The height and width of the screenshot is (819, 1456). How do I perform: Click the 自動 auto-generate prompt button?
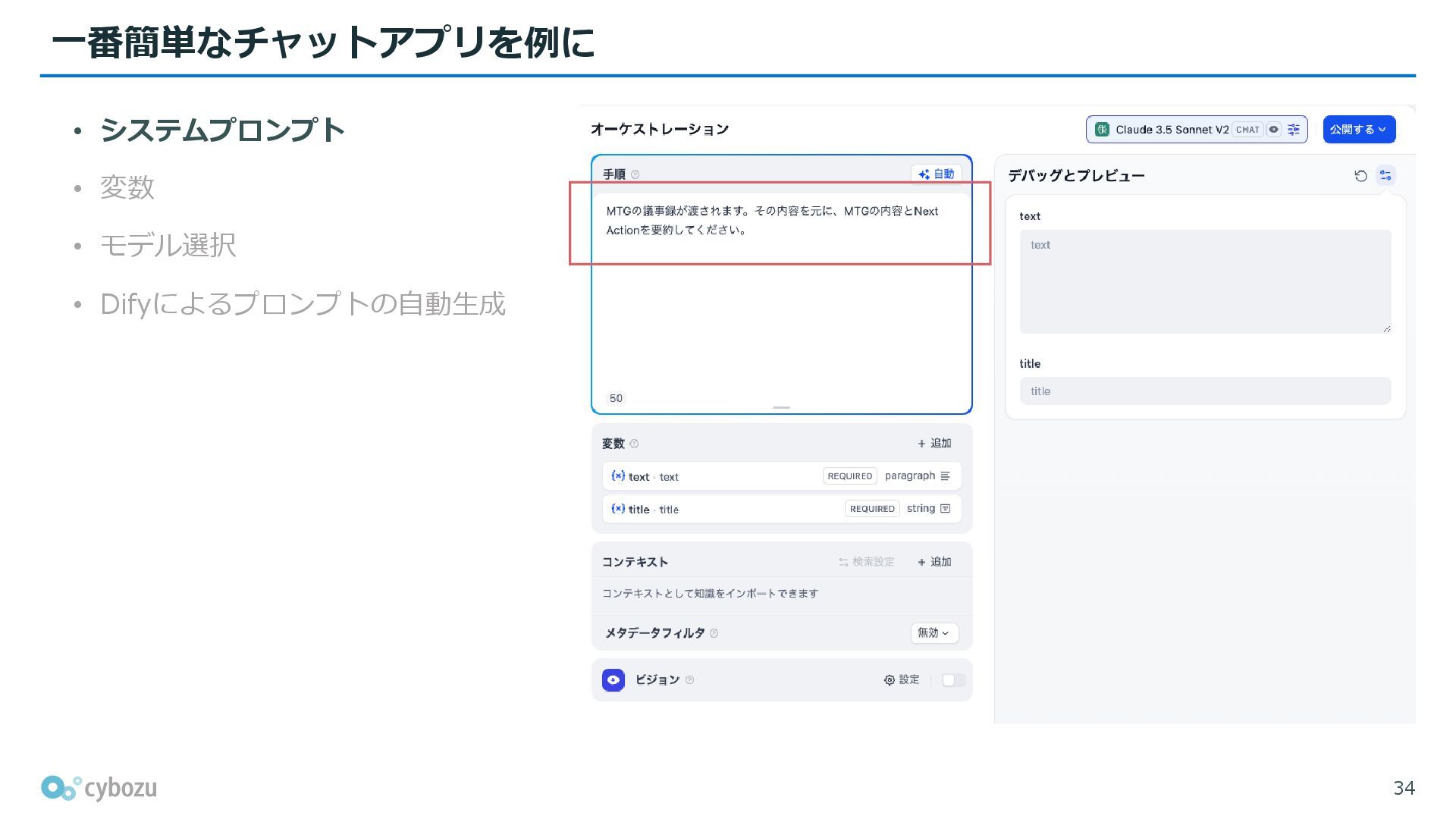pyautogui.click(x=937, y=174)
